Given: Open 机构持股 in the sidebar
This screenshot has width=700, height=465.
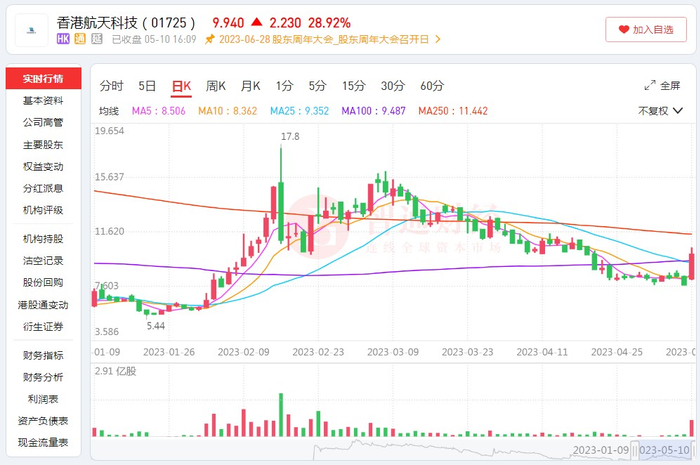Looking at the screenshot, I should click(x=43, y=239).
